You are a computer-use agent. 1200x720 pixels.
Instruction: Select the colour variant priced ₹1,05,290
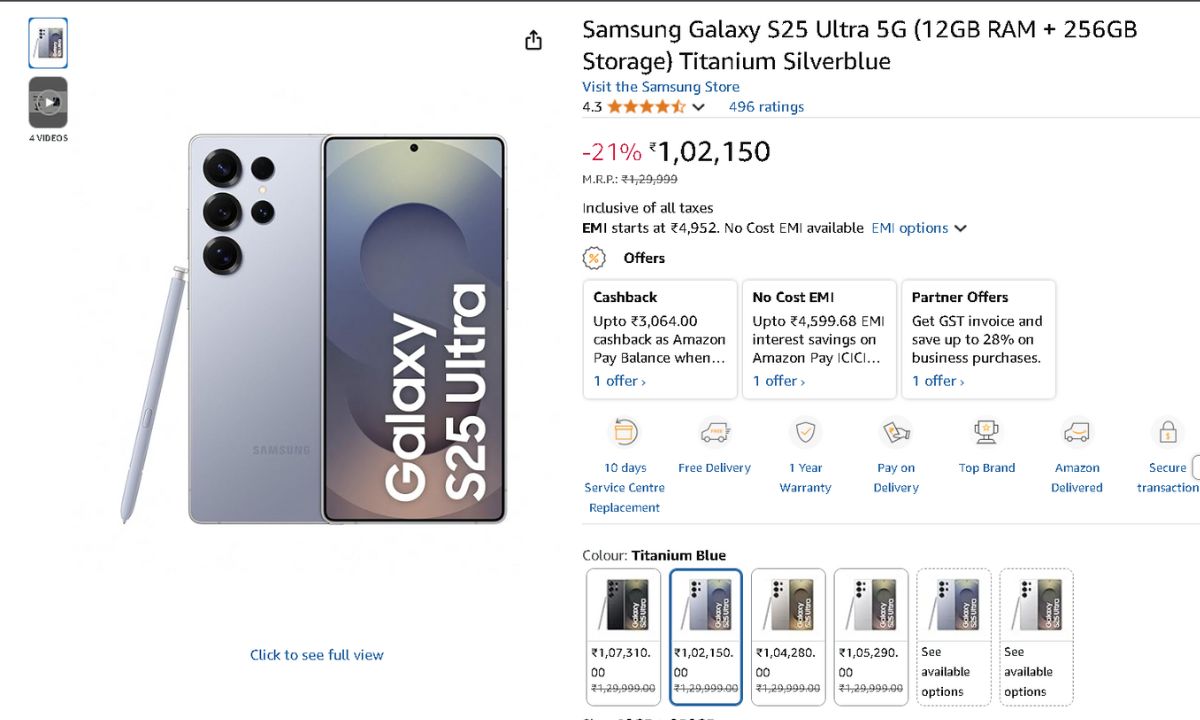871,636
